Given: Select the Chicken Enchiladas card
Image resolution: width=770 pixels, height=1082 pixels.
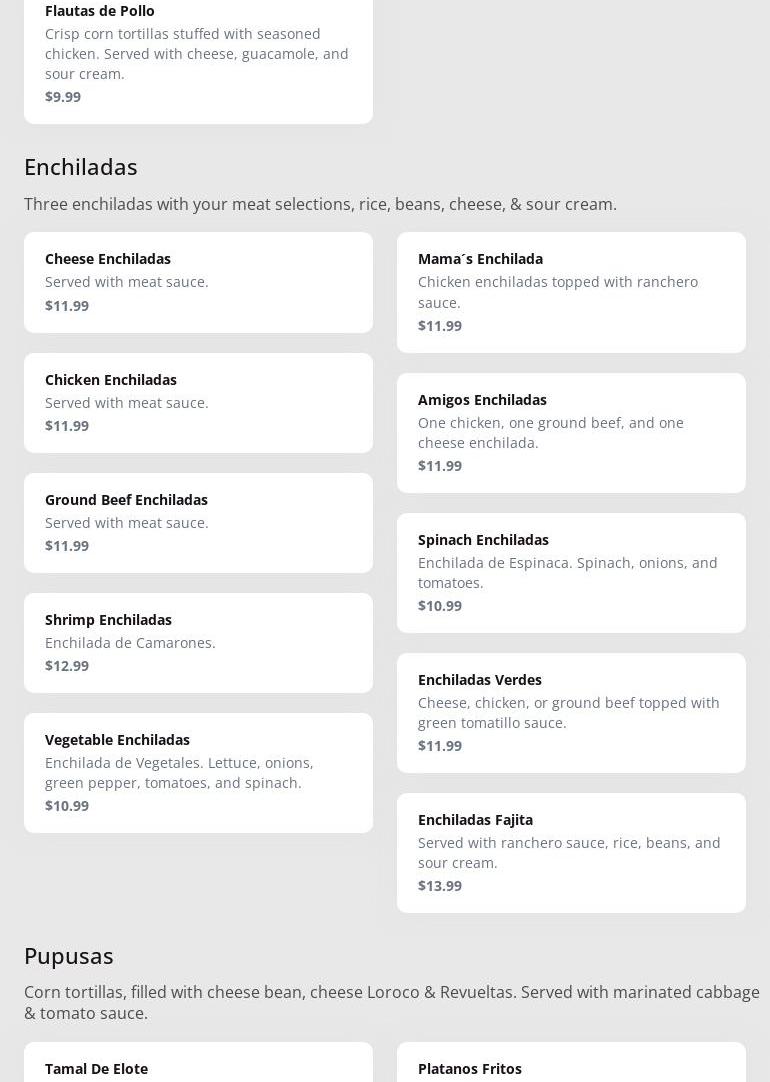Looking at the screenshot, I should click(x=198, y=402).
